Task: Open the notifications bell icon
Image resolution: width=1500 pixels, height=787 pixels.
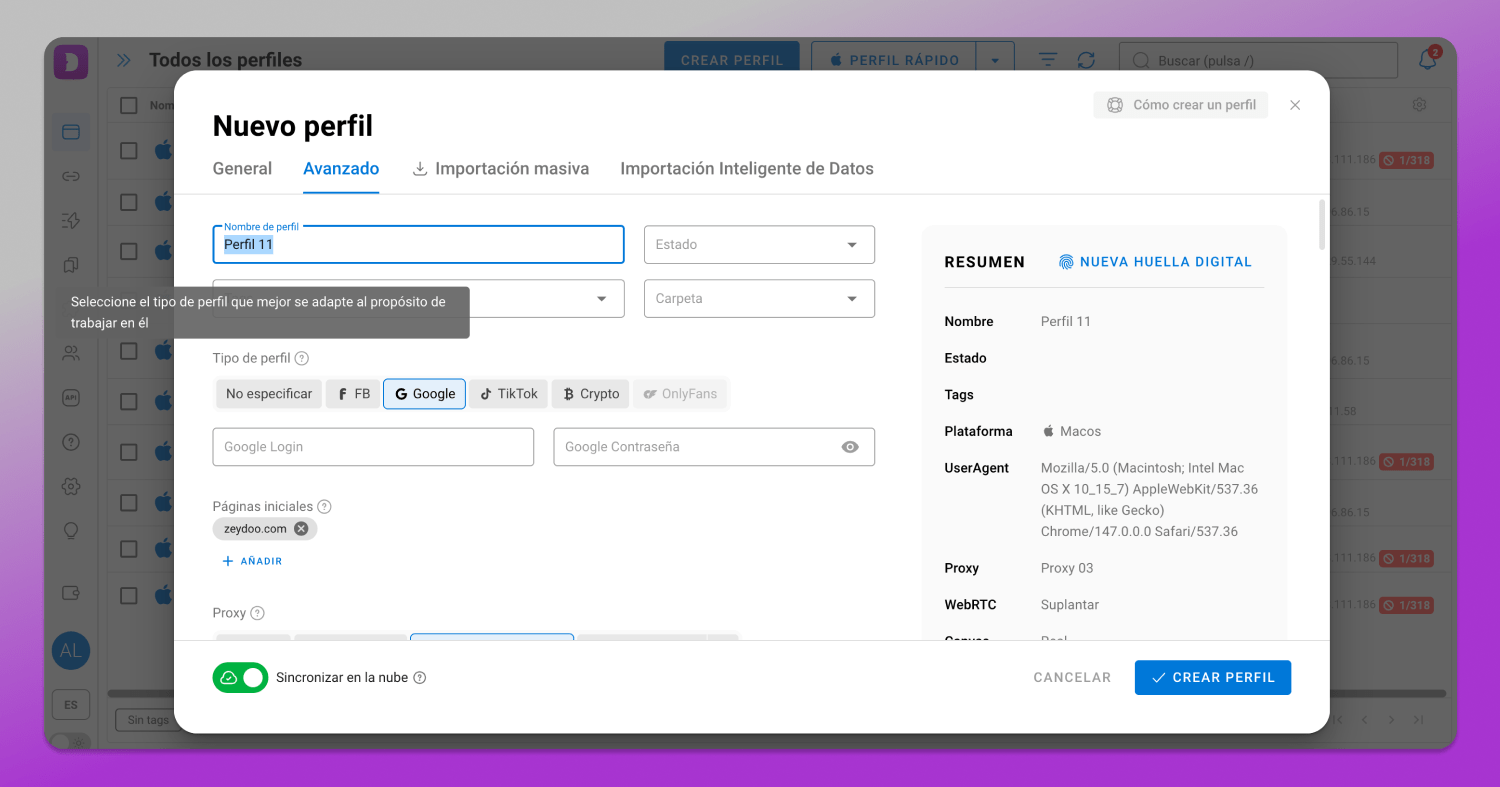Action: [1428, 60]
